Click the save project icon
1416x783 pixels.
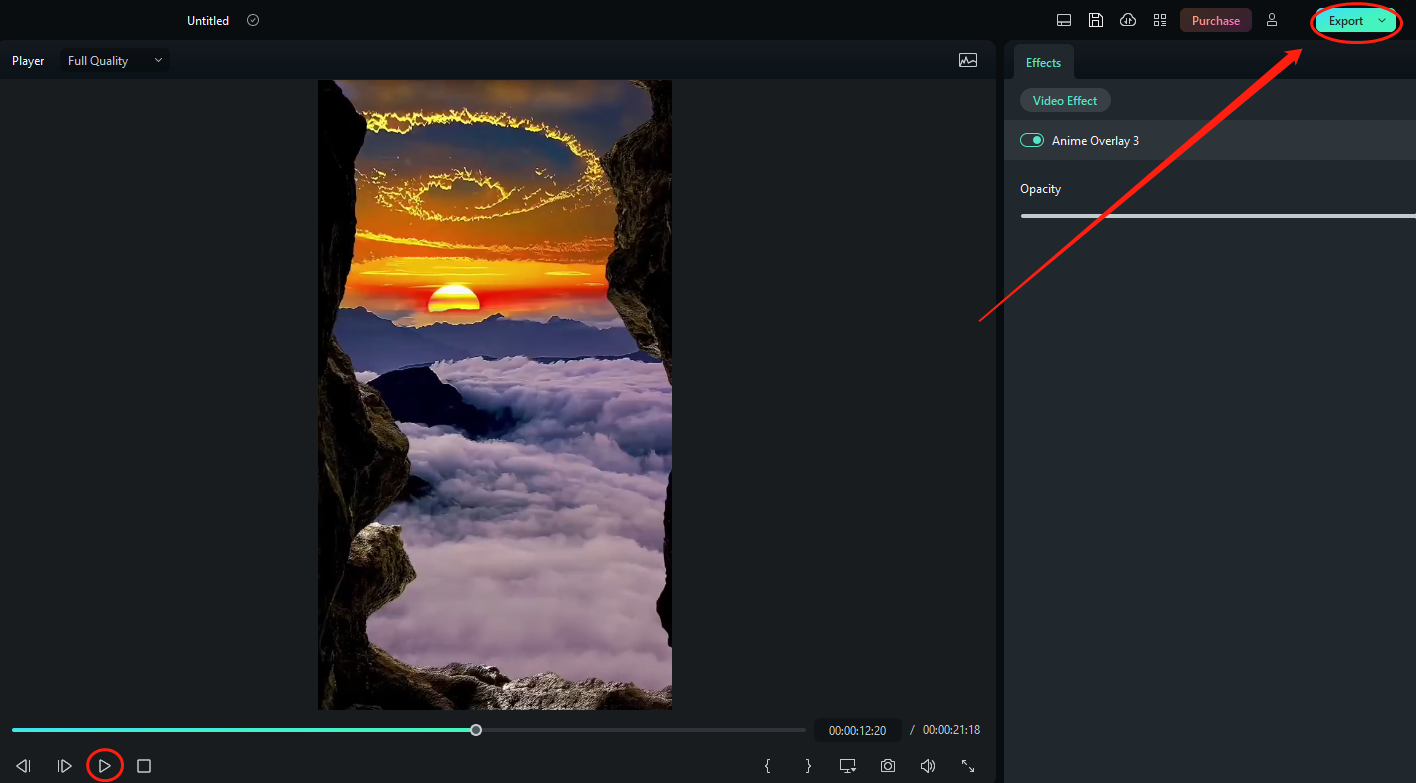pyautogui.click(x=1096, y=20)
